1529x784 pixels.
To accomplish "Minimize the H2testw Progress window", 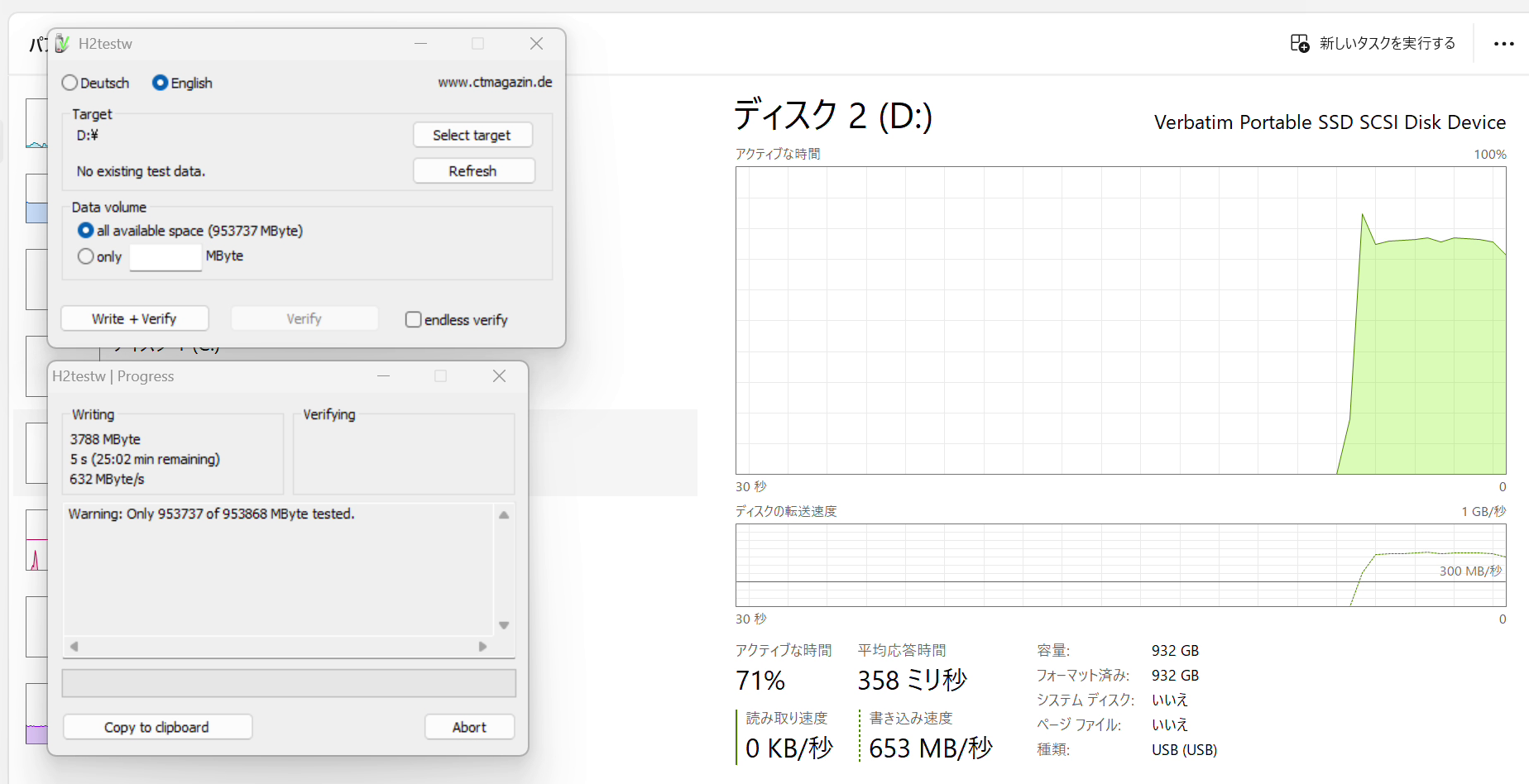I will [383, 376].
